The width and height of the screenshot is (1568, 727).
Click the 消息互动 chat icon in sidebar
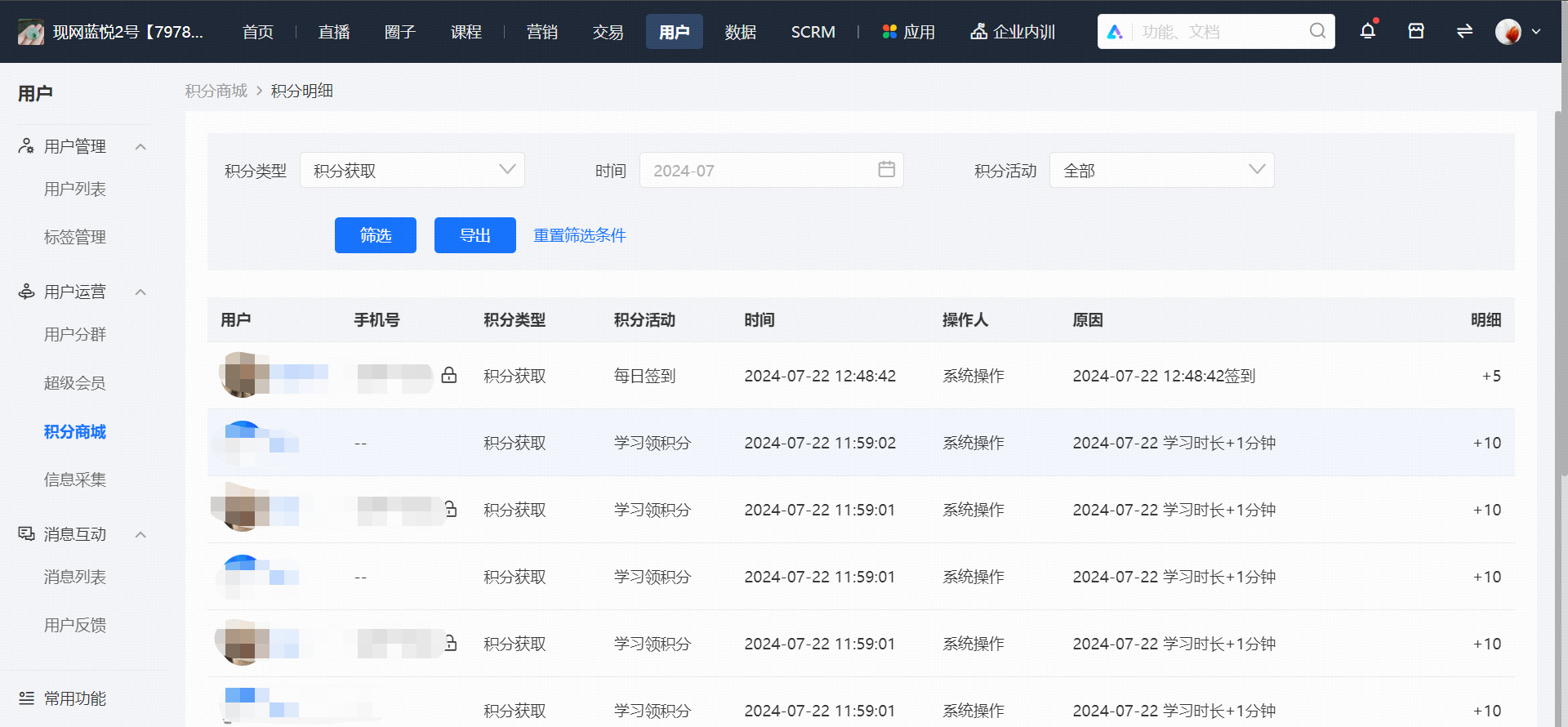coord(26,533)
